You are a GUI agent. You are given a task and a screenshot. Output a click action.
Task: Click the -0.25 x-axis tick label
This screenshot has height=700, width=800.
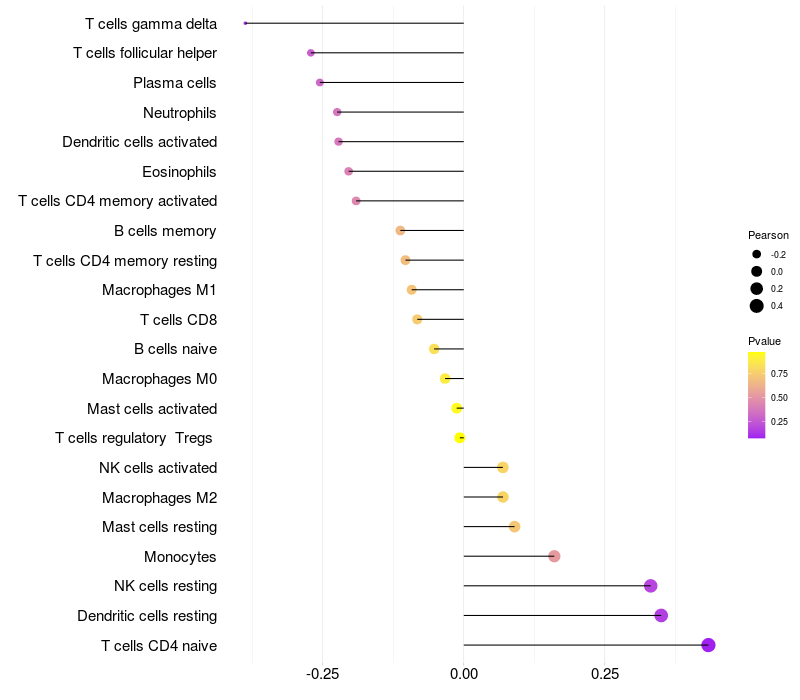(322, 674)
